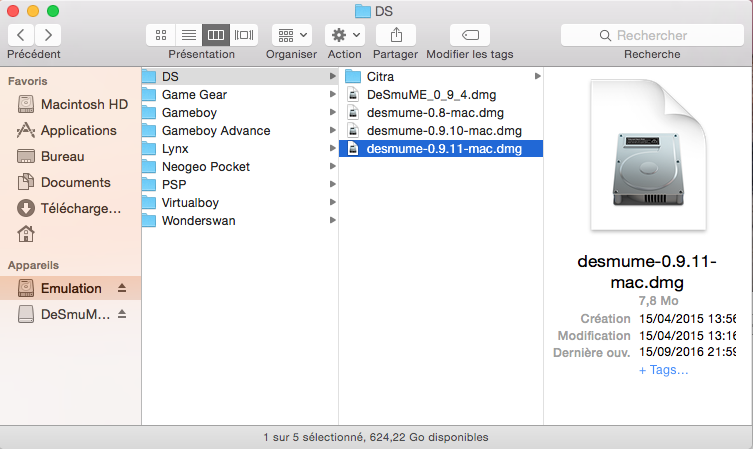
Task: Click the Modifier les tags button
Action: click(470, 35)
